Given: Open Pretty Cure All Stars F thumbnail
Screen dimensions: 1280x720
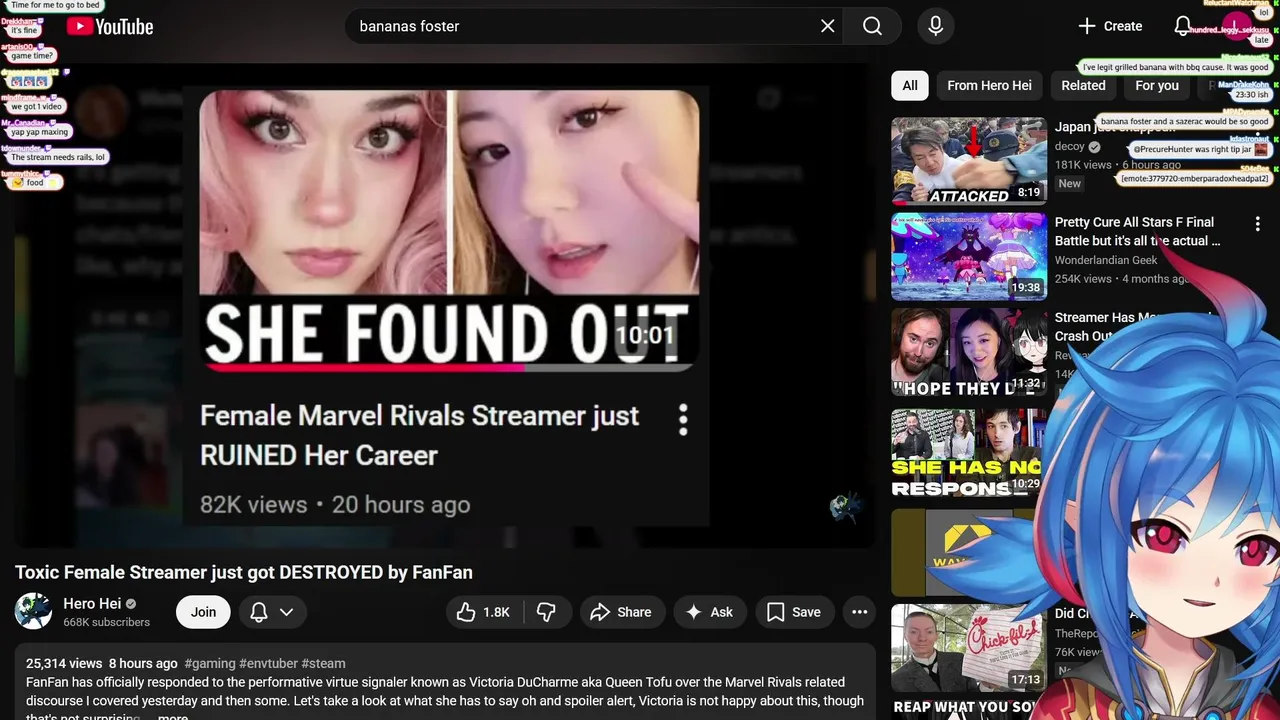Looking at the screenshot, I should tap(968, 256).
